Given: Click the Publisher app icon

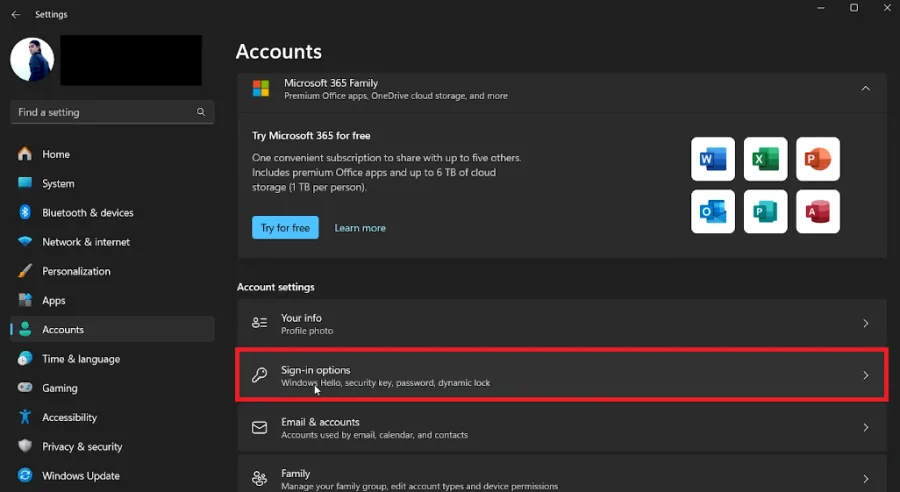Looking at the screenshot, I should (766, 211).
